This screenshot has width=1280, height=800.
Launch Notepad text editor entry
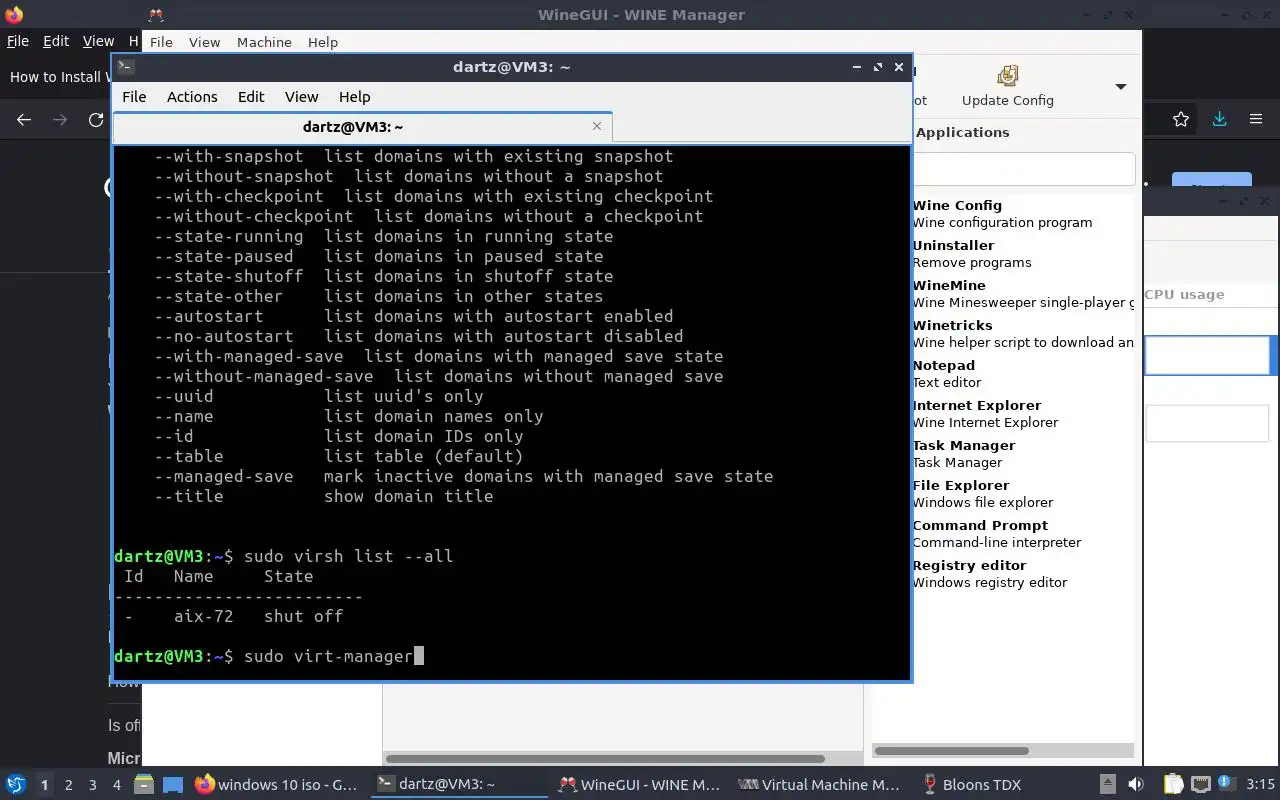pyautogui.click(x=1023, y=374)
